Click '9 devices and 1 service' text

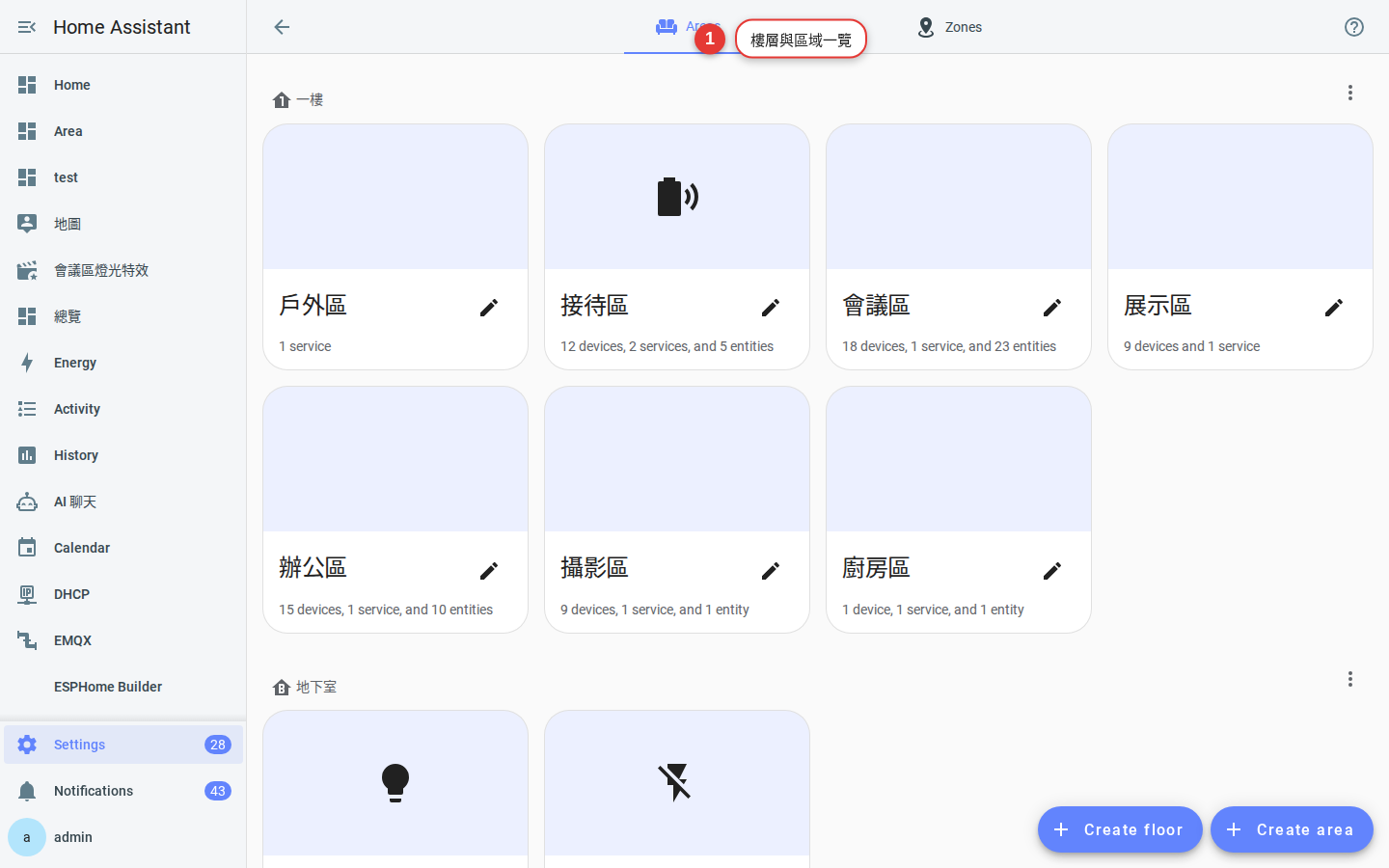point(1191,346)
